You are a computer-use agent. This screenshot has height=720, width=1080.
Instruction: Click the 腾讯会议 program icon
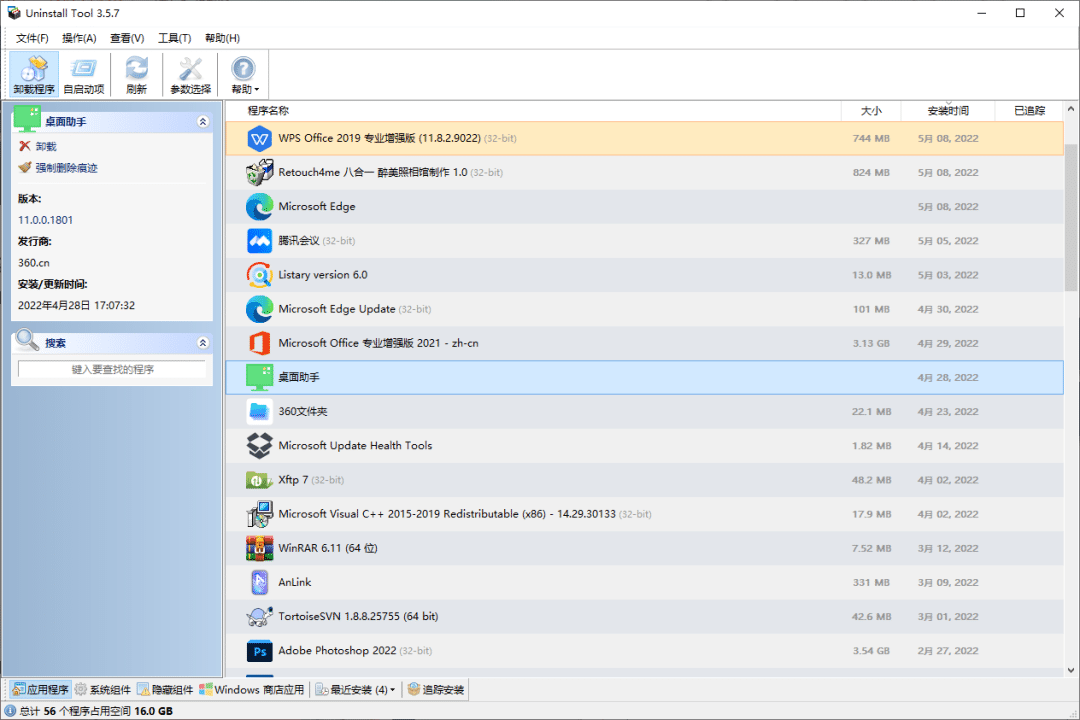point(259,240)
